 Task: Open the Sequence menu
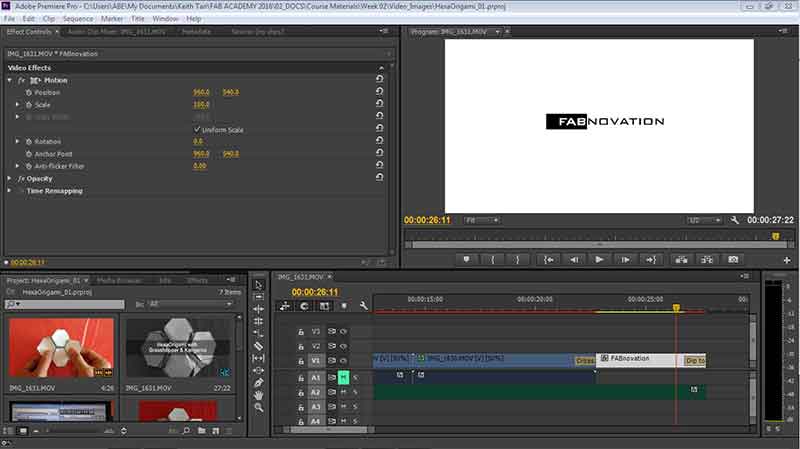point(78,19)
